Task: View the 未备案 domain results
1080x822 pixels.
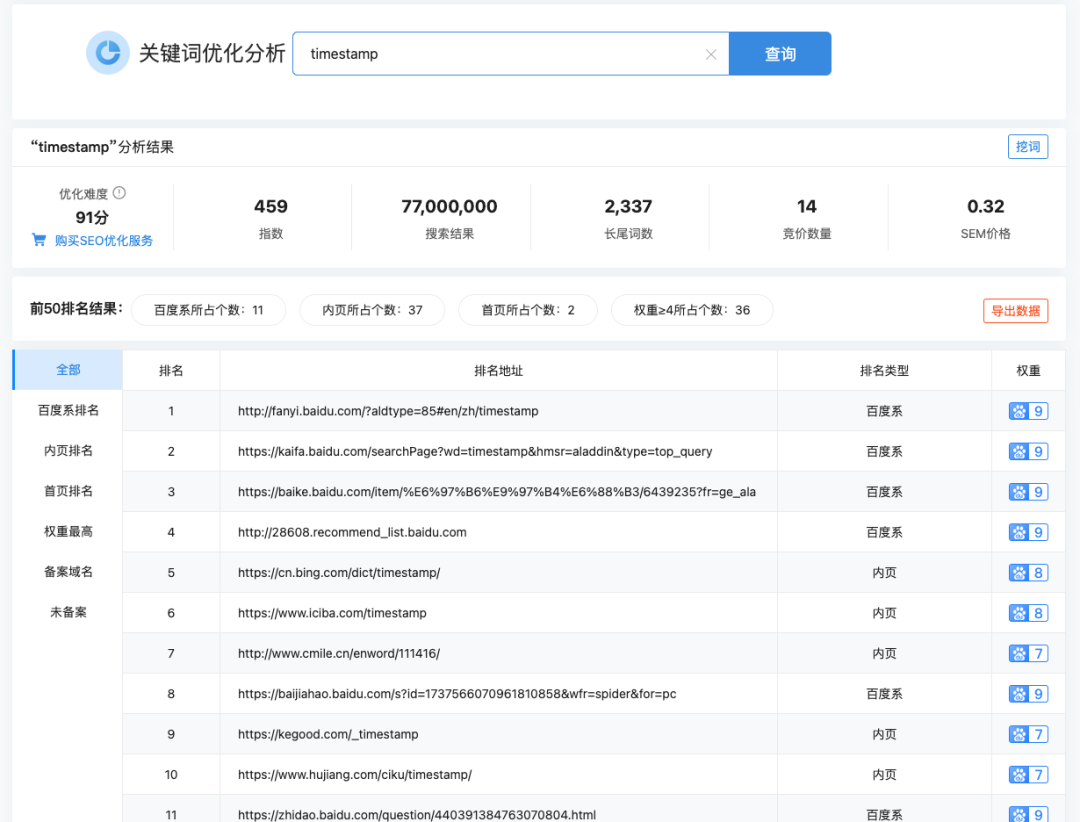Action: [x=66, y=612]
